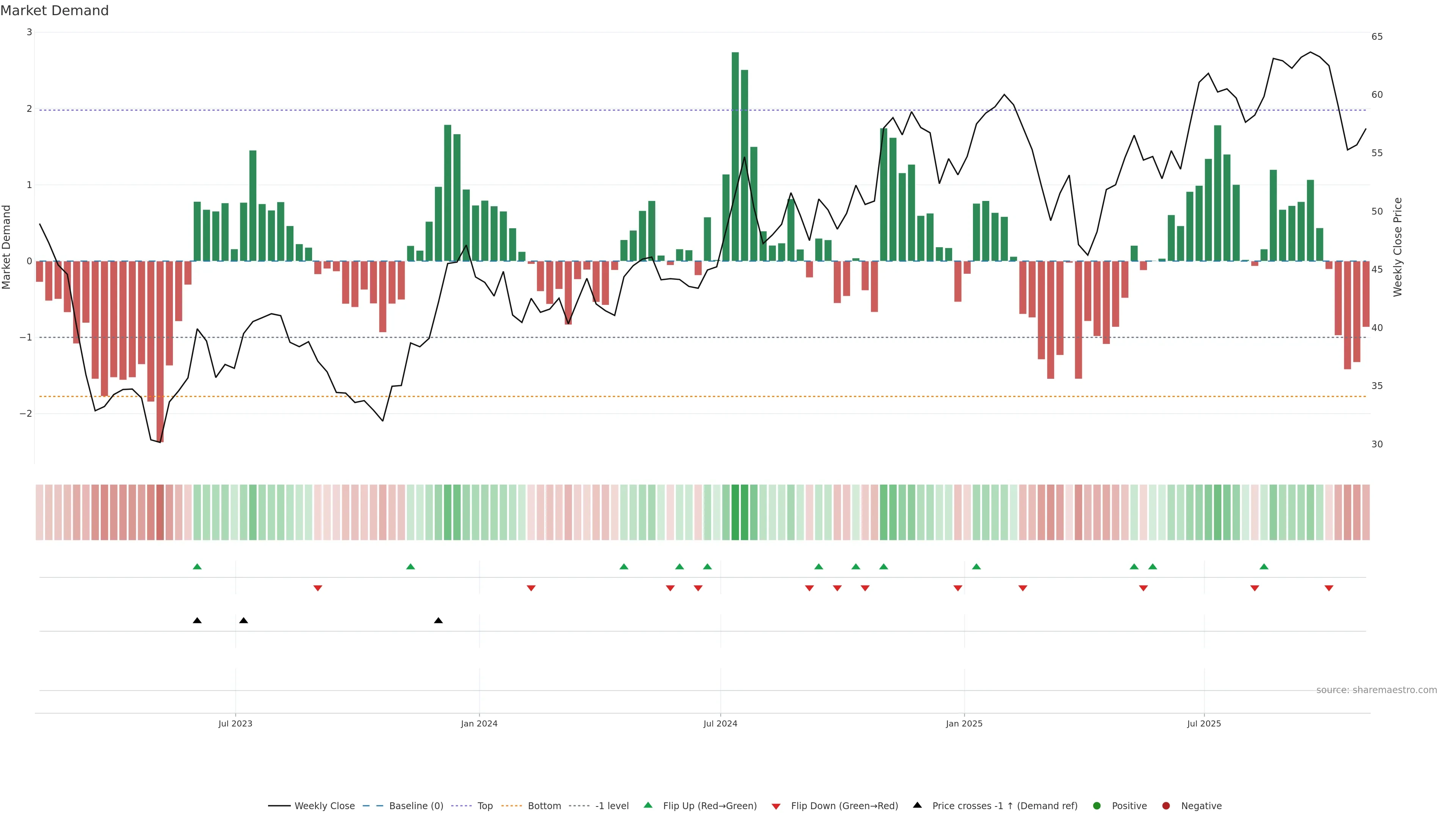Click the red Negative legend dot
The height and width of the screenshot is (819, 1456).
pos(1166,805)
